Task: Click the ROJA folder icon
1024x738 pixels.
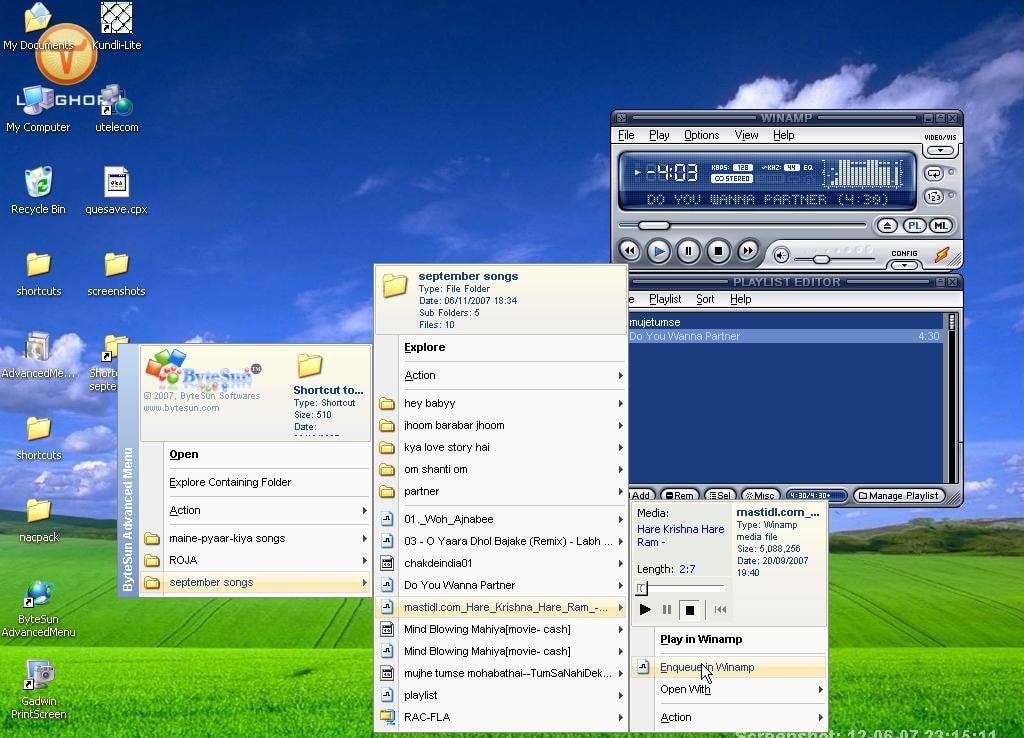Action: [x=152, y=560]
